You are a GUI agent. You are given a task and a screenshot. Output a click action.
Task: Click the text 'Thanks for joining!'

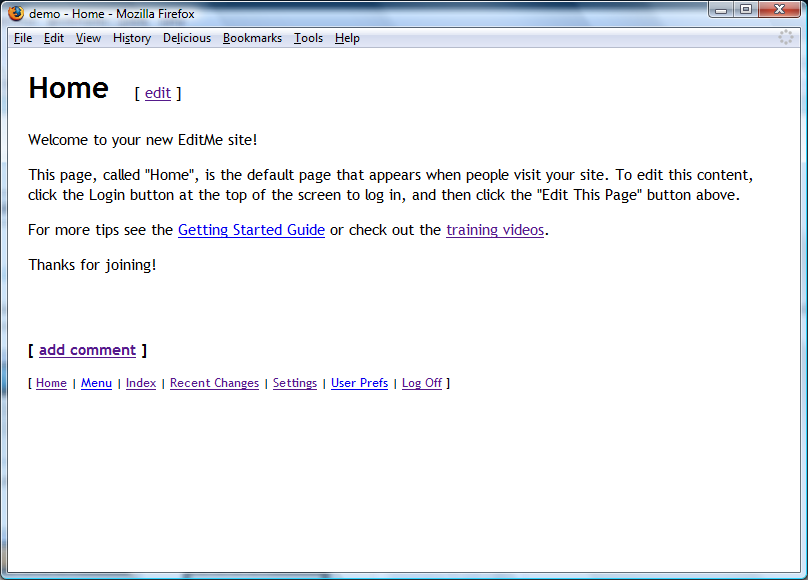92,265
